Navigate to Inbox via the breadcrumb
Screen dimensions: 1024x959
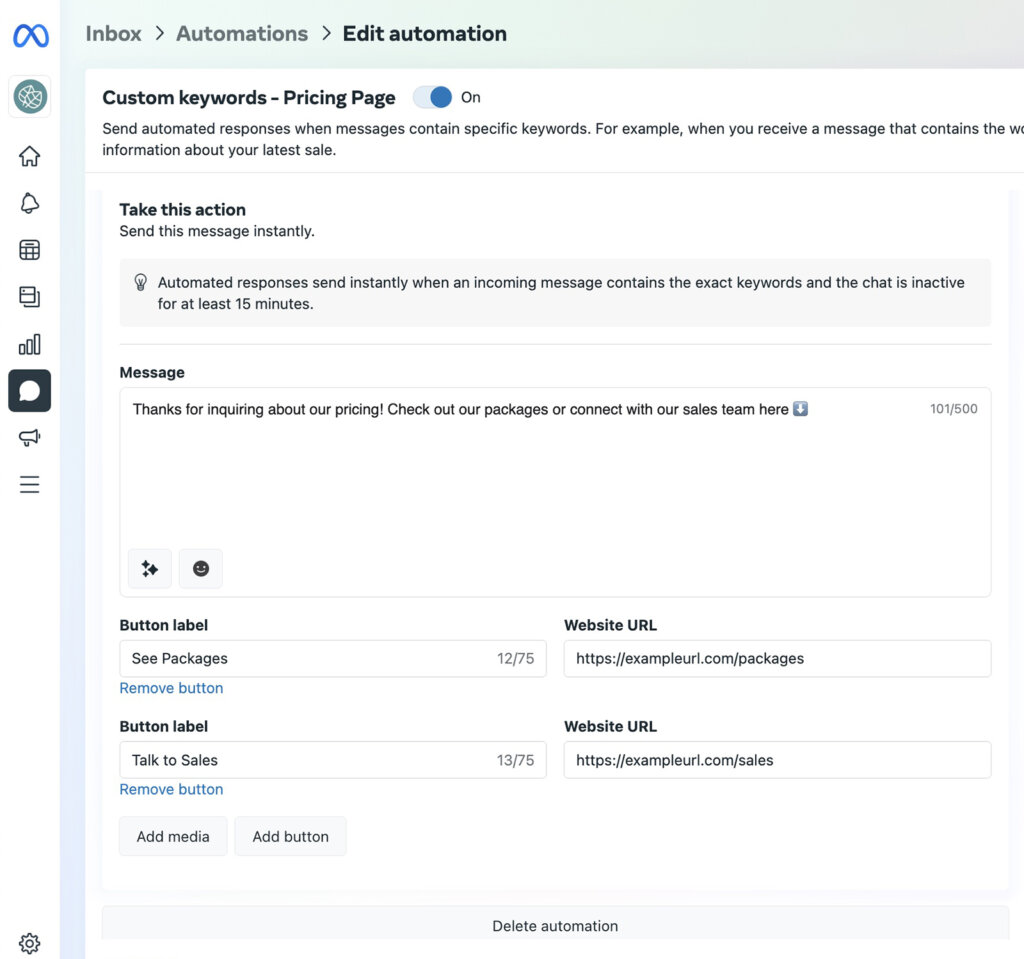tap(112, 33)
